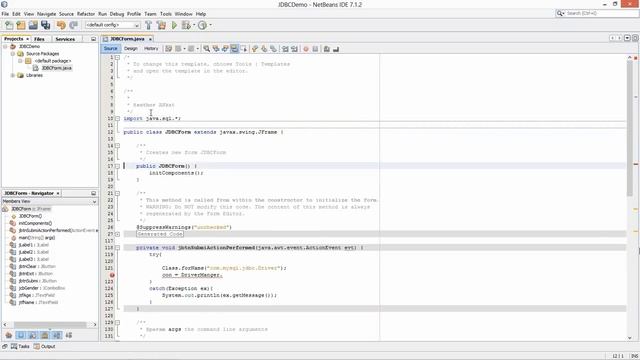Click the Find Previous Occurrence icon
The width and height of the screenshot is (640, 360).
tap(216, 49)
